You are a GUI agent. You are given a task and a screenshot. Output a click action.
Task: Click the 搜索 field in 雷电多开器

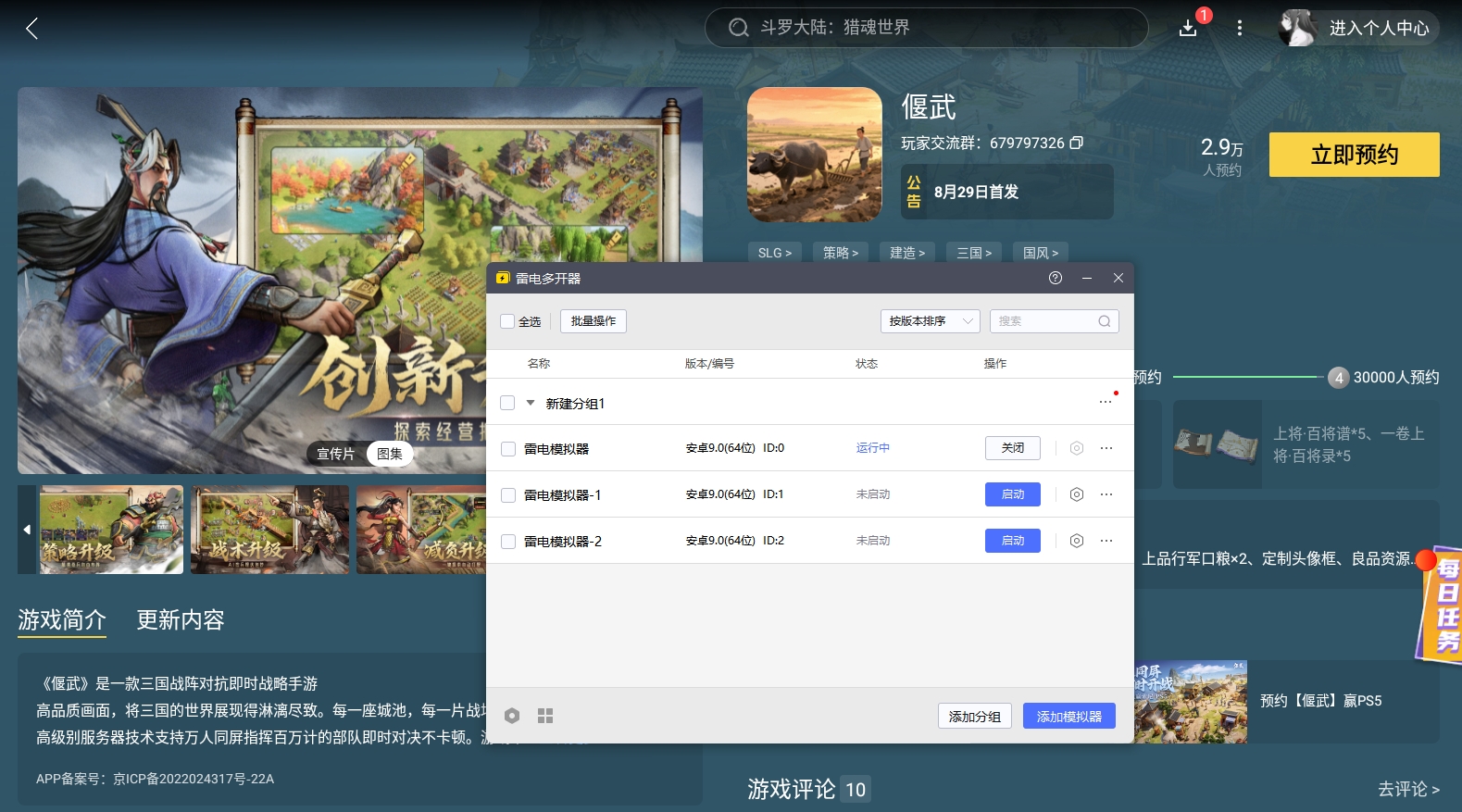coord(1055,321)
